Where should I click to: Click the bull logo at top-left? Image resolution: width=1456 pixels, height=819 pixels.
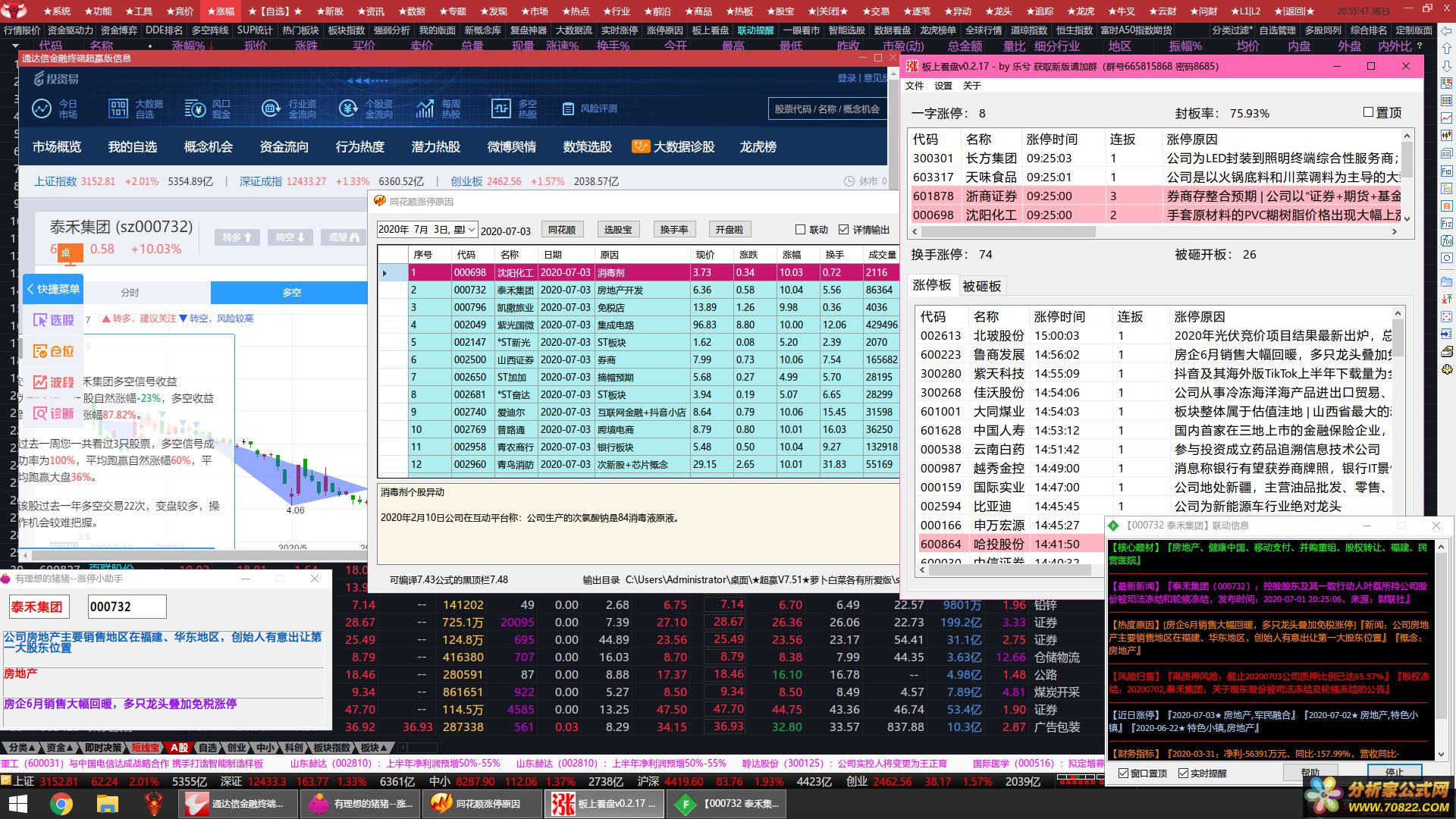coord(13,11)
